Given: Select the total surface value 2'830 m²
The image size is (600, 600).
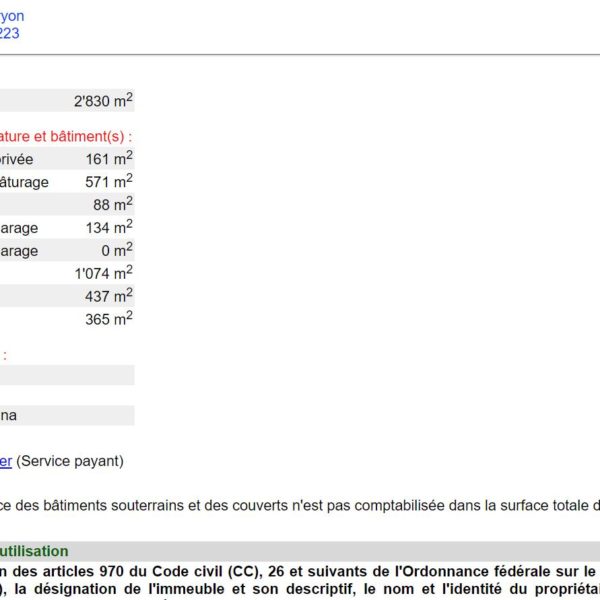Looking at the screenshot, I should point(103,101).
